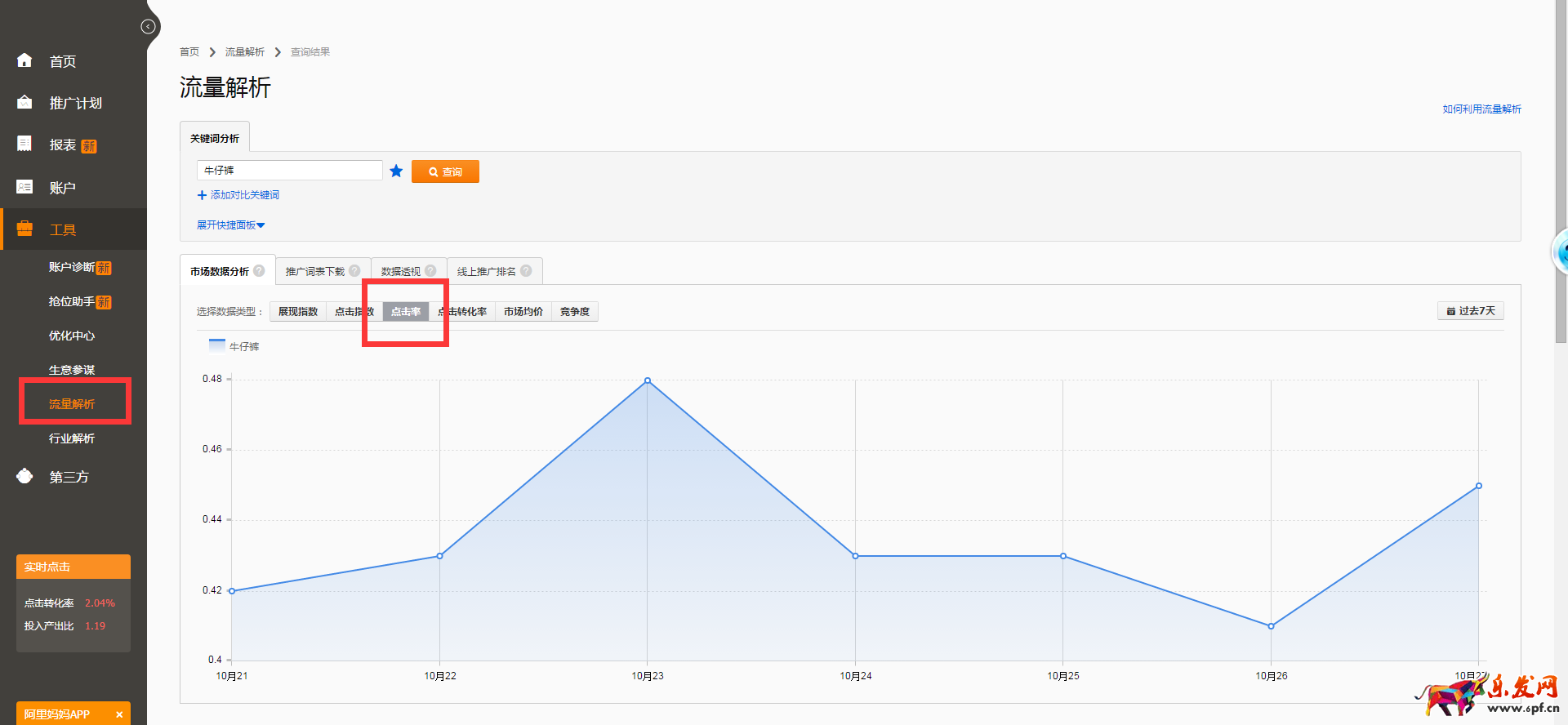Click the orange 查询 search button
This screenshot has width=1568, height=725.
click(x=445, y=171)
